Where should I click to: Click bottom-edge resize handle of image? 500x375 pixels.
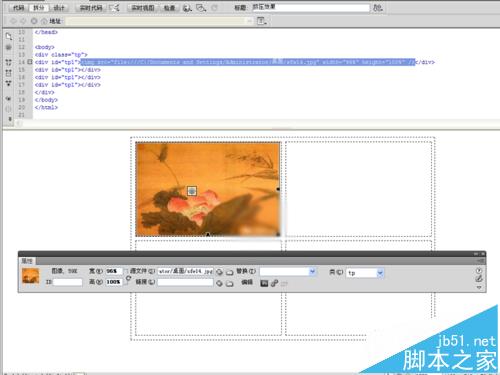pyautogui.click(x=208, y=235)
